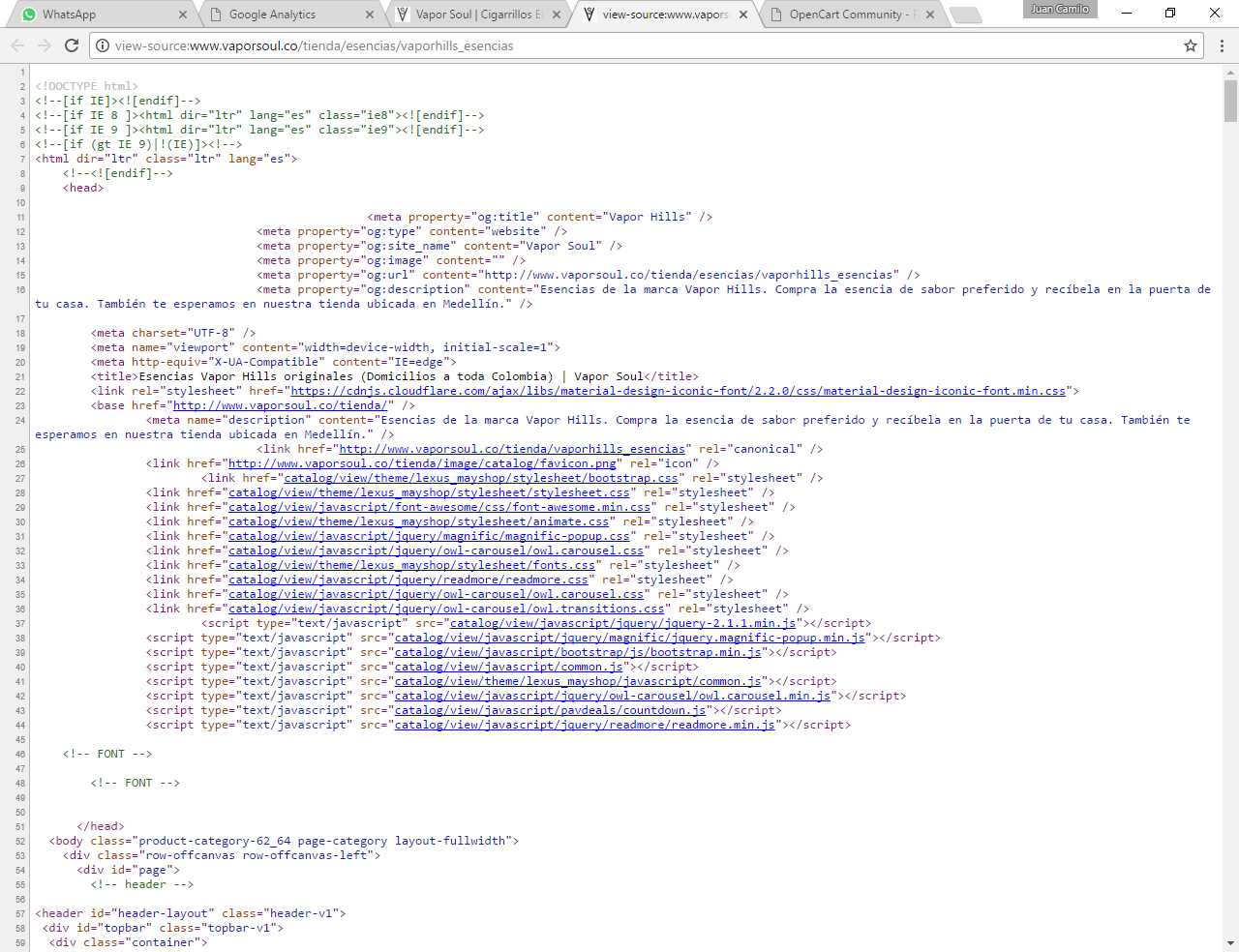This screenshot has width=1239, height=952.
Task: Open Chrome's three-dot menu
Action: (1222, 45)
